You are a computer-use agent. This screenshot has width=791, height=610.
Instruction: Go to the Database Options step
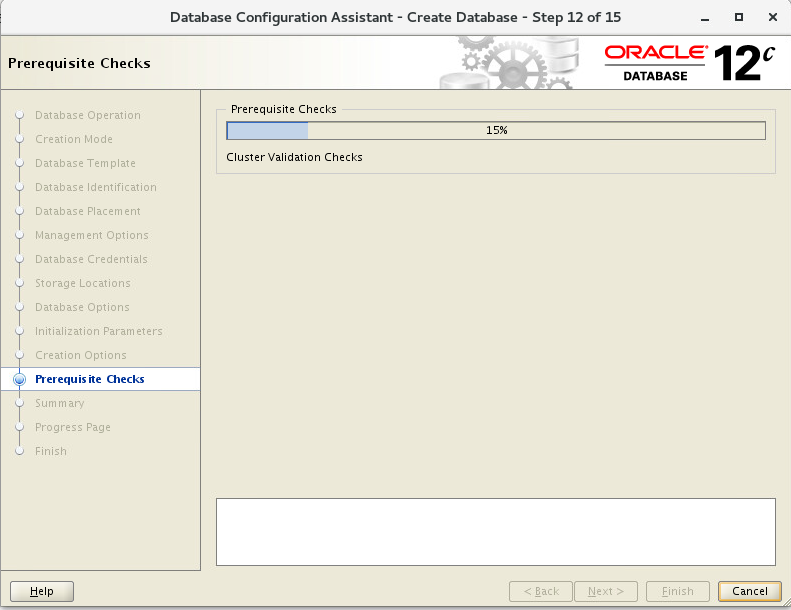82,307
